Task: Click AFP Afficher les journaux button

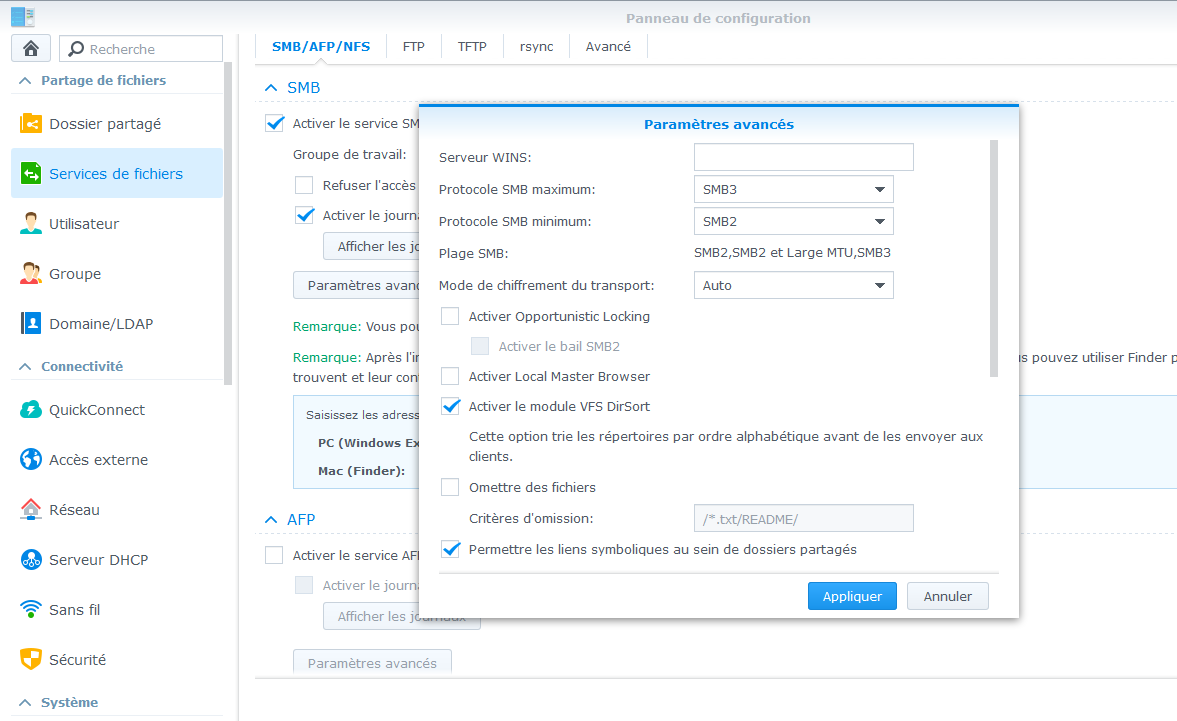Action: point(402,616)
